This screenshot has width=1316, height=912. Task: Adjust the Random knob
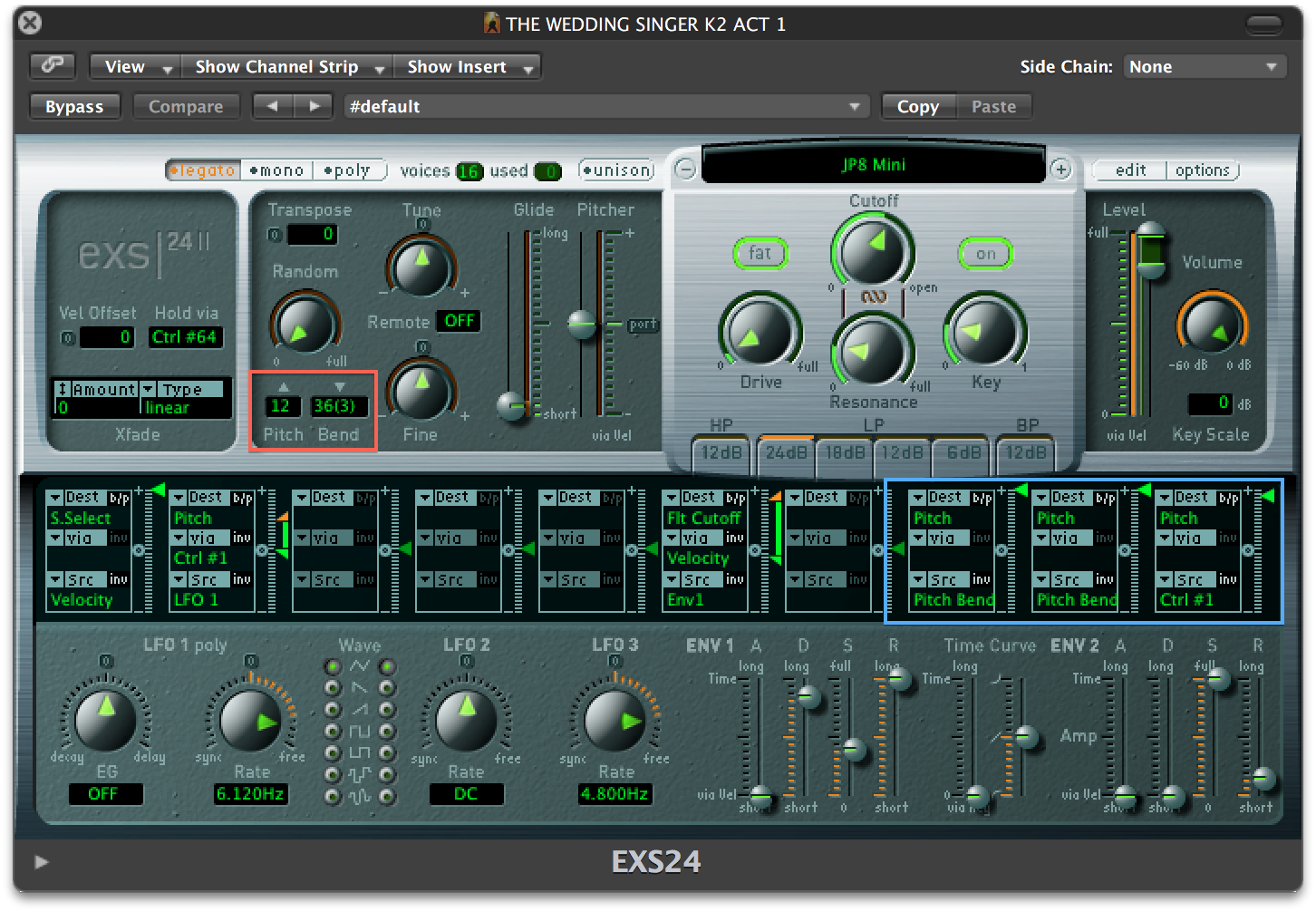[x=304, y=324]
